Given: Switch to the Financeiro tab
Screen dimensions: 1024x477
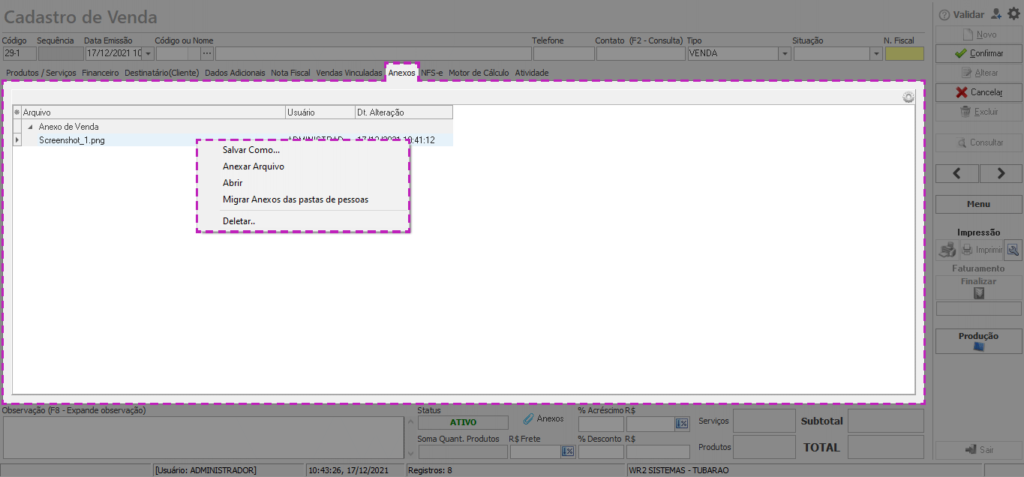Looking at the screenshot, I should tap(100, 73).
